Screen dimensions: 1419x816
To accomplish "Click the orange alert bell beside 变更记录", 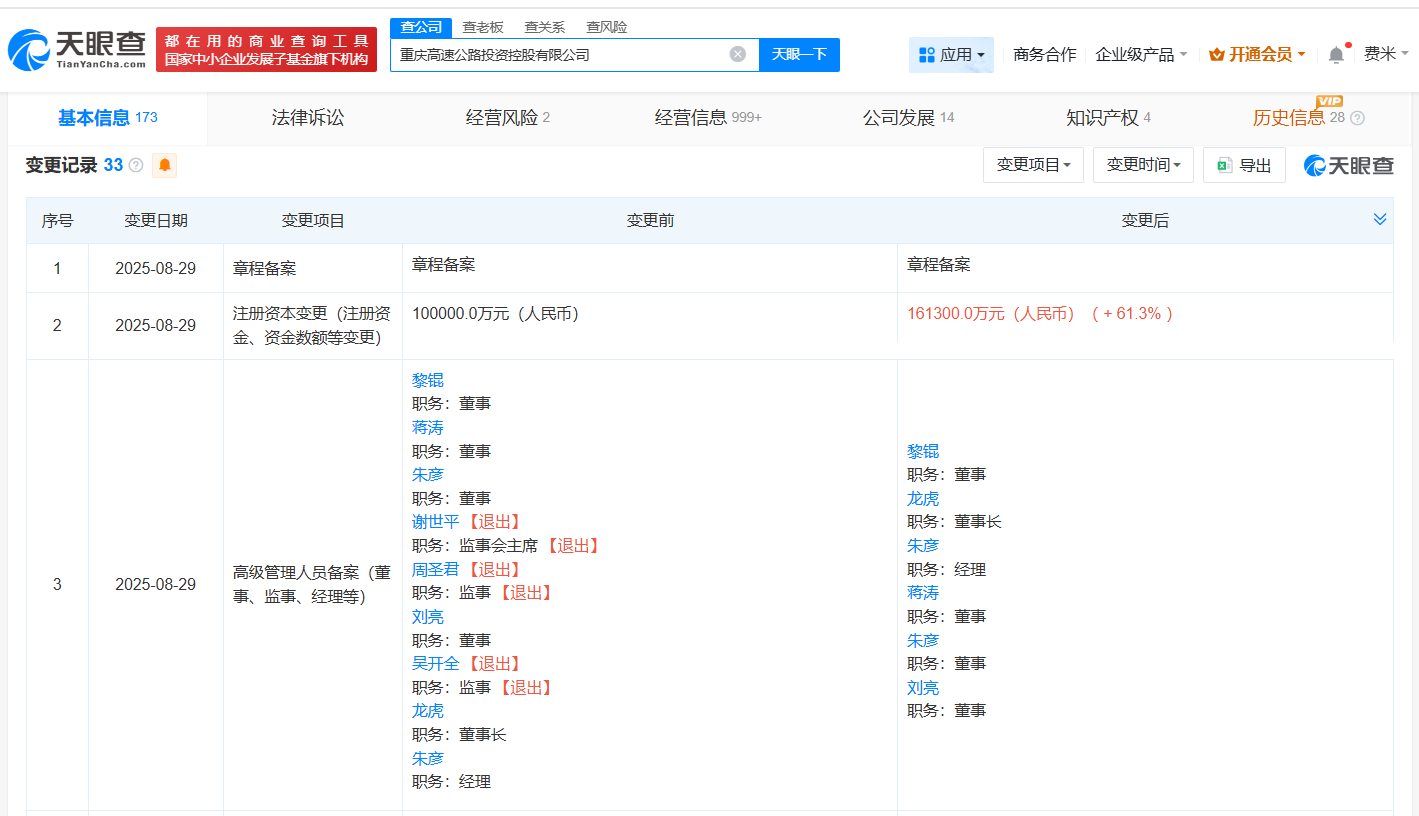I will point(164,165).
